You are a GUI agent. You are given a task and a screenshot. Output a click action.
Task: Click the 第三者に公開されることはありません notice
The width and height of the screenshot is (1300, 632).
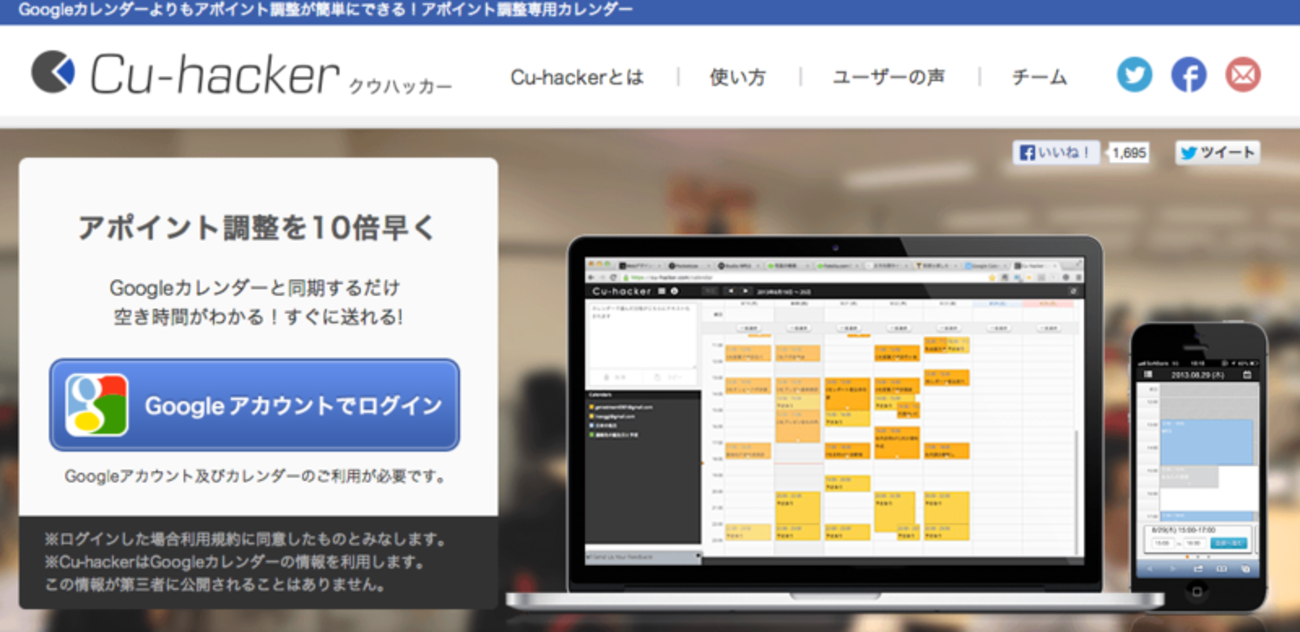[216, 583]
